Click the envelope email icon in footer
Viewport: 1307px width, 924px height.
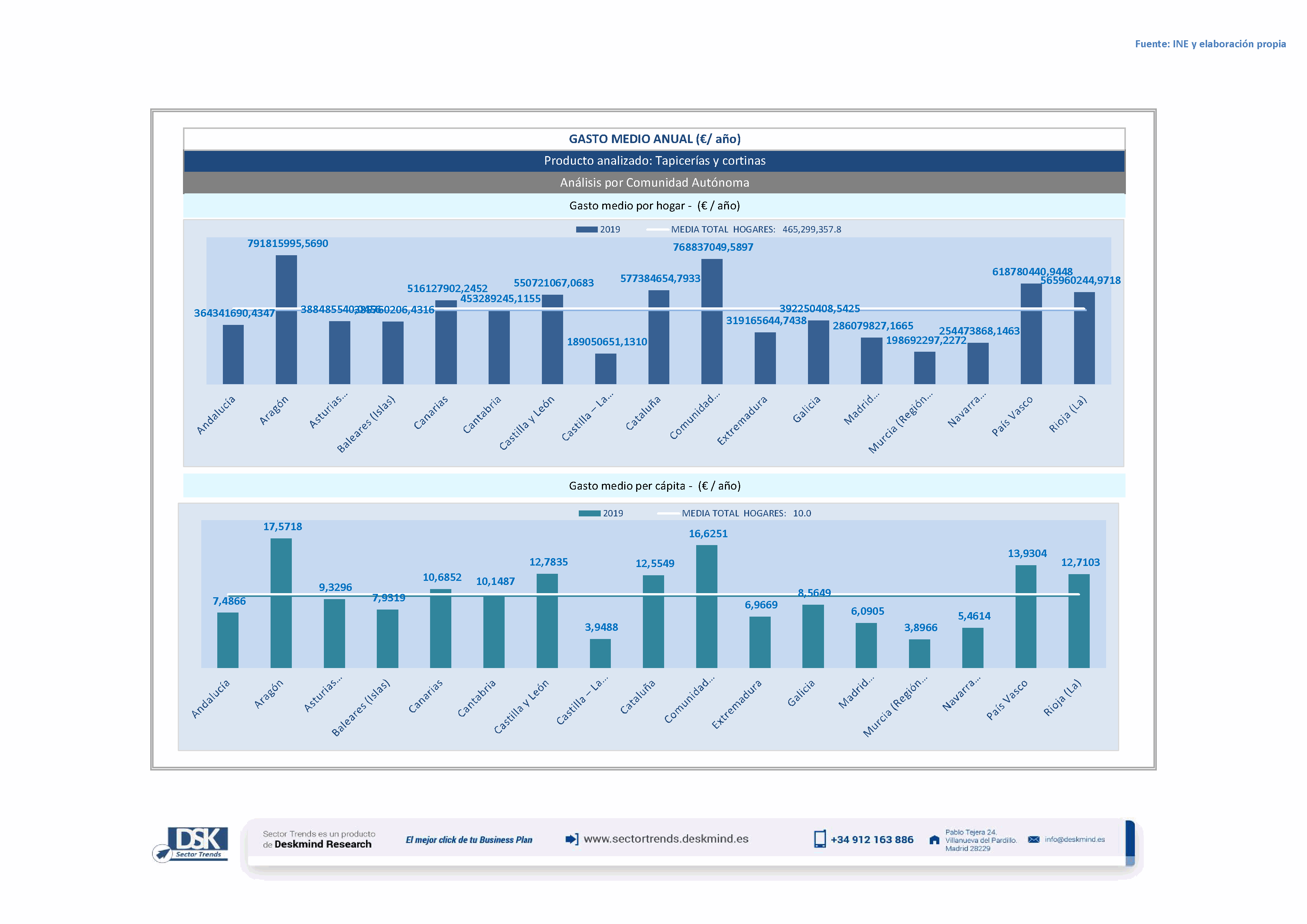click(1033, 839)
